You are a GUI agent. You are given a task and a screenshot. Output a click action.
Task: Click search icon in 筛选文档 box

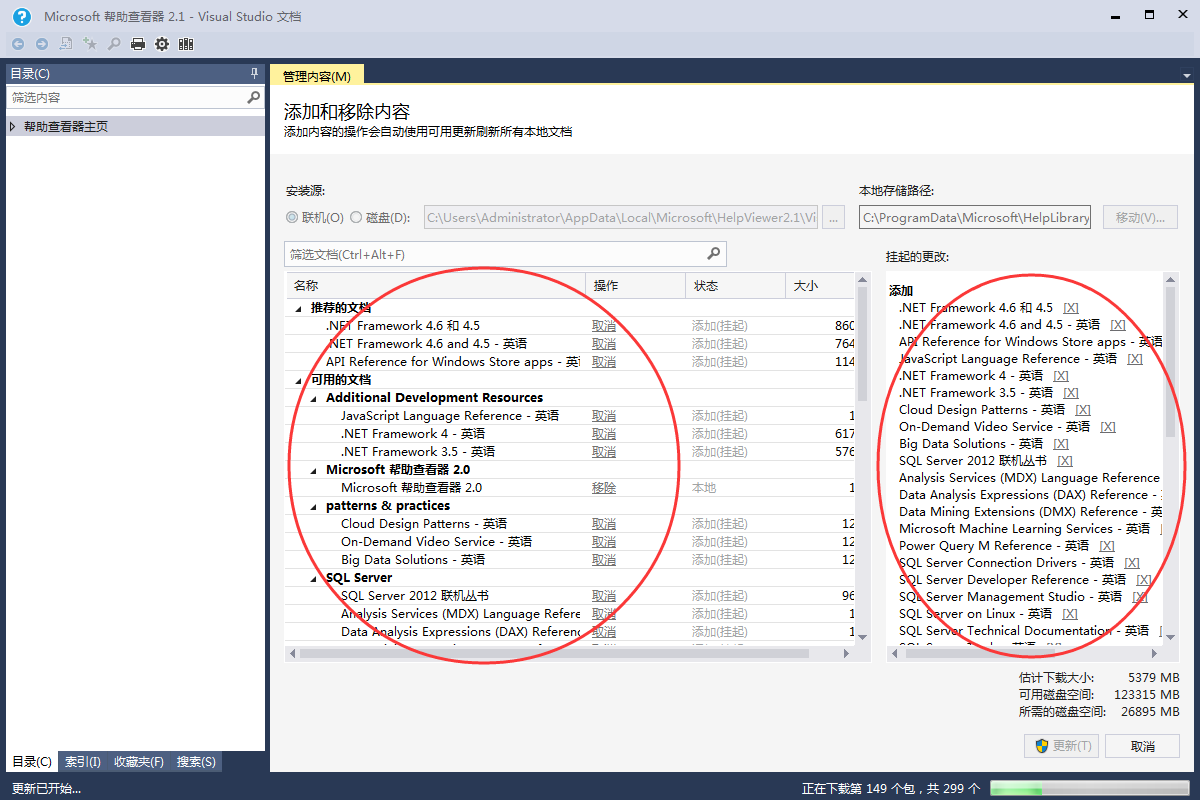[714, 254]
